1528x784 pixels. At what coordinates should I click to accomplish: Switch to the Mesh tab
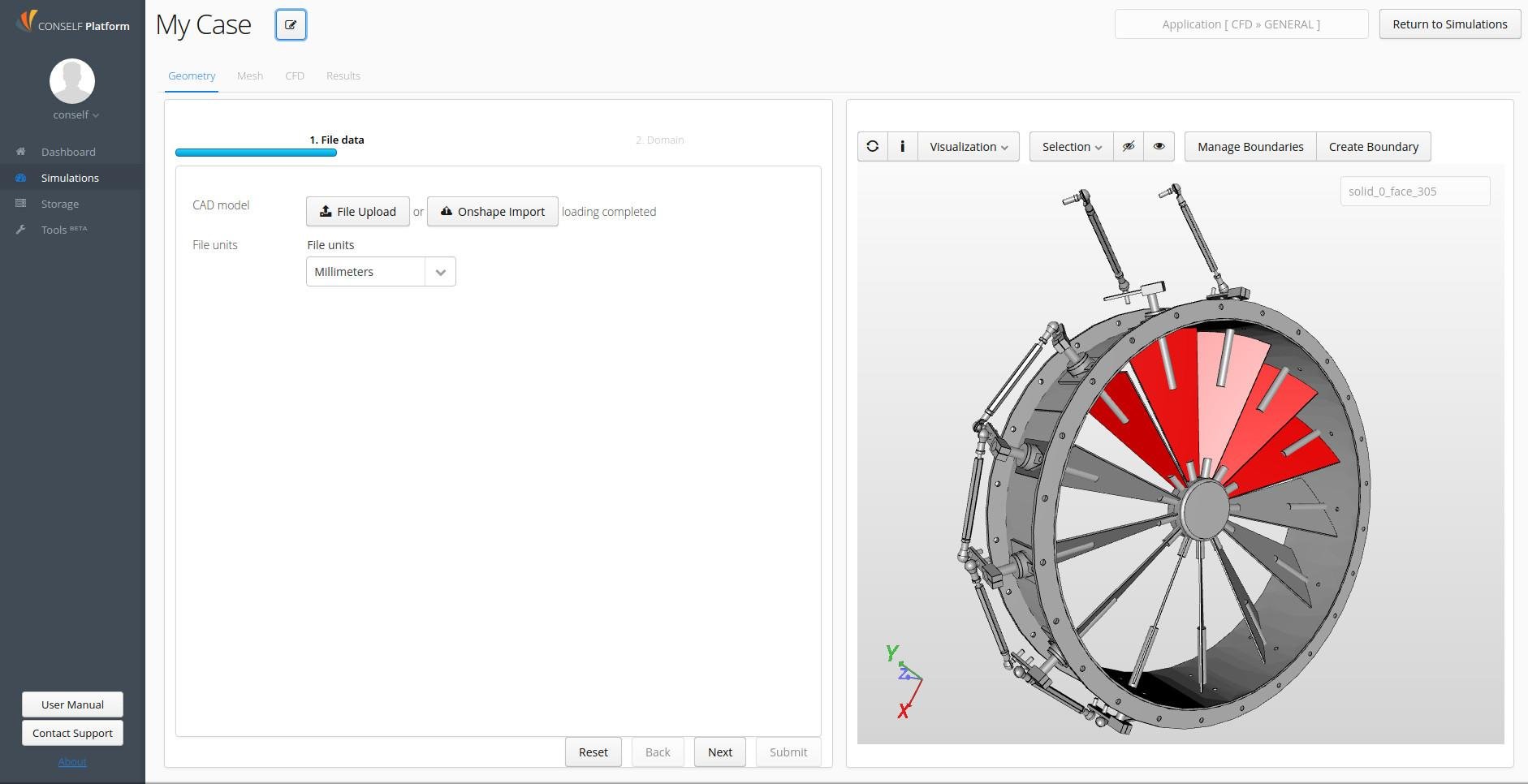tap(249, 76)
